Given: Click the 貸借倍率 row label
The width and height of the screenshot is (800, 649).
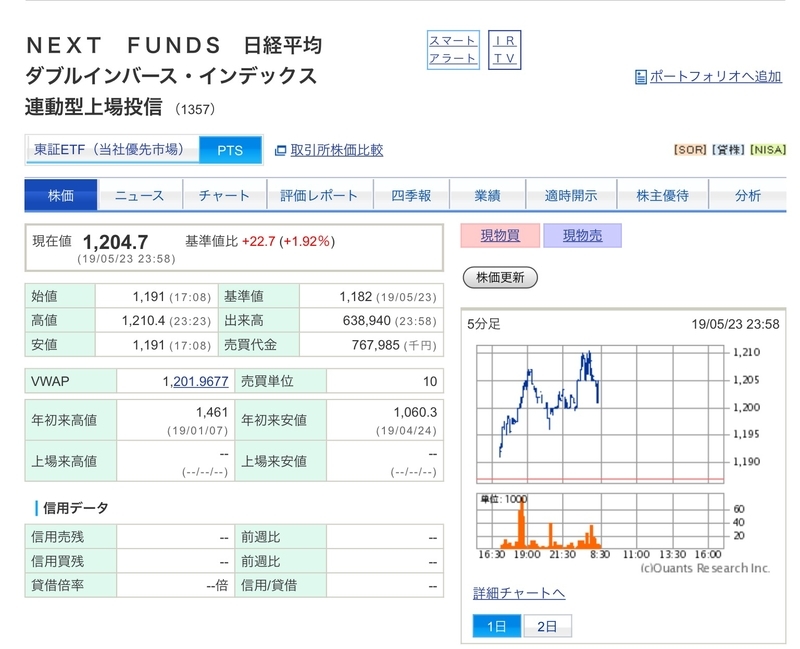Looking at the screenshot, I should pos(57,585).
